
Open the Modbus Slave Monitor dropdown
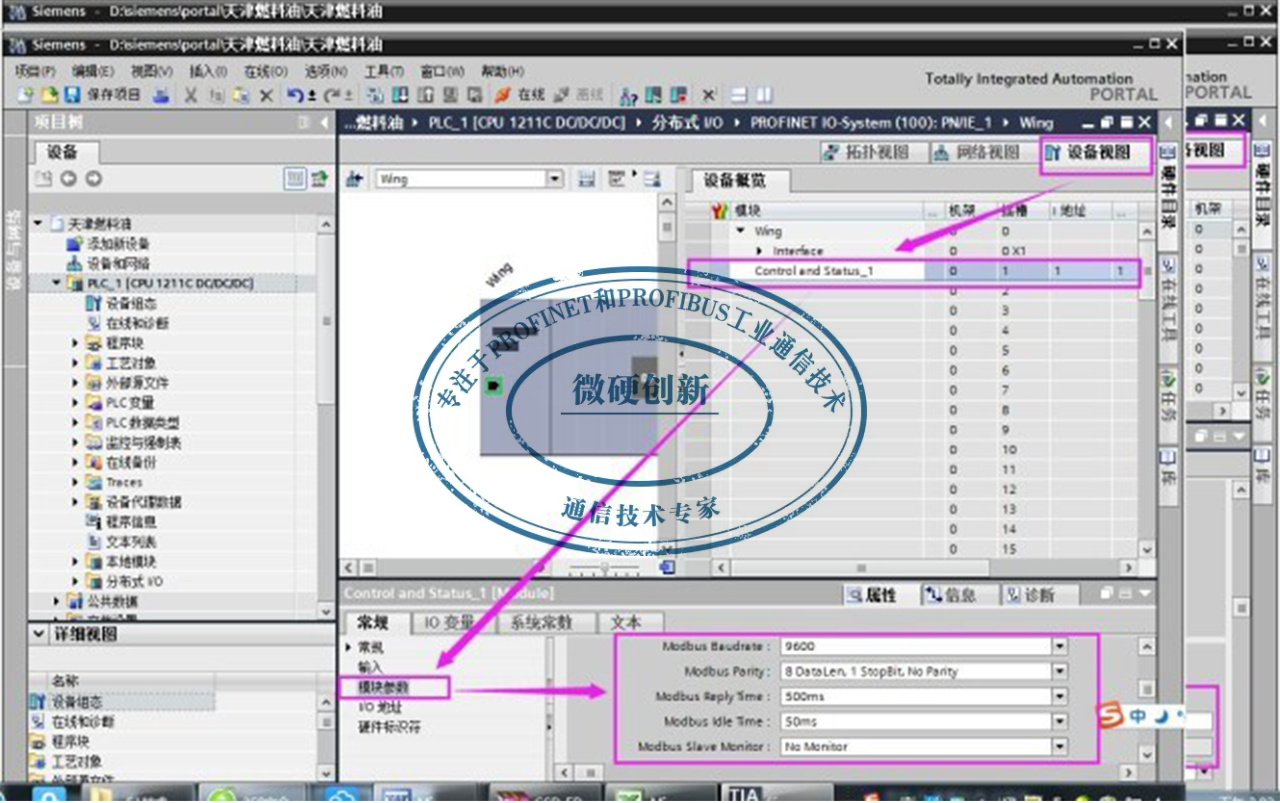tap(1060, 747)
